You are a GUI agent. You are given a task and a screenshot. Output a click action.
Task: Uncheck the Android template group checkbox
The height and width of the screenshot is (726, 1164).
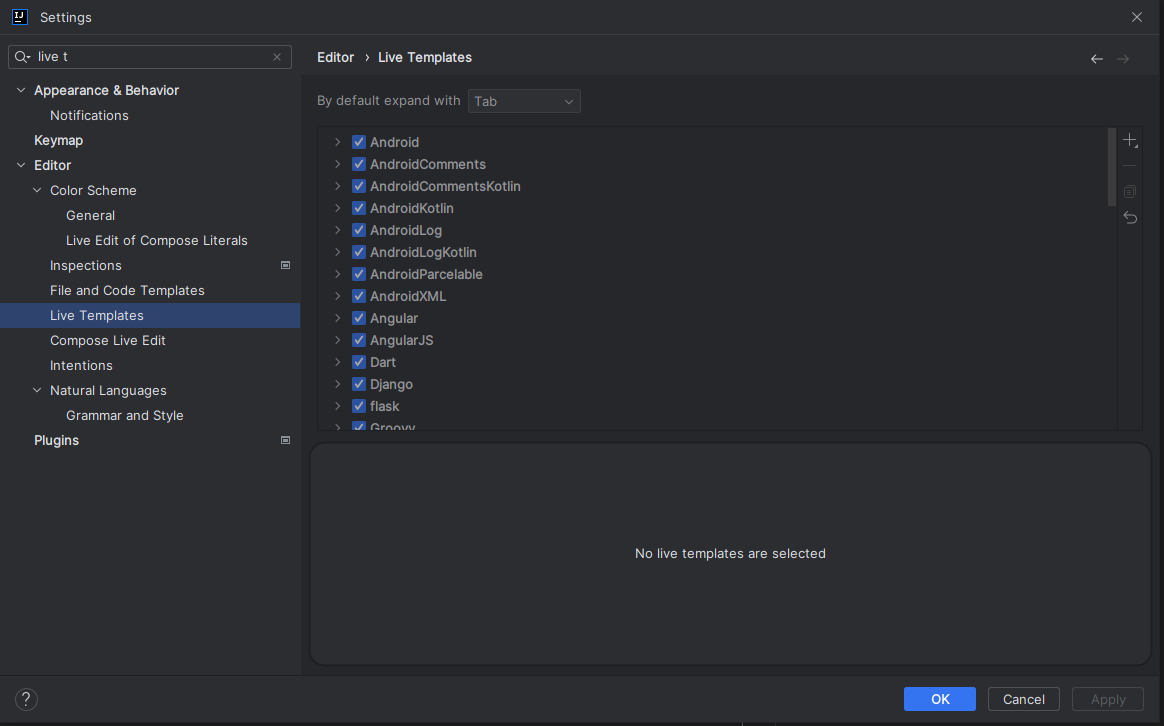pos(359,142)
